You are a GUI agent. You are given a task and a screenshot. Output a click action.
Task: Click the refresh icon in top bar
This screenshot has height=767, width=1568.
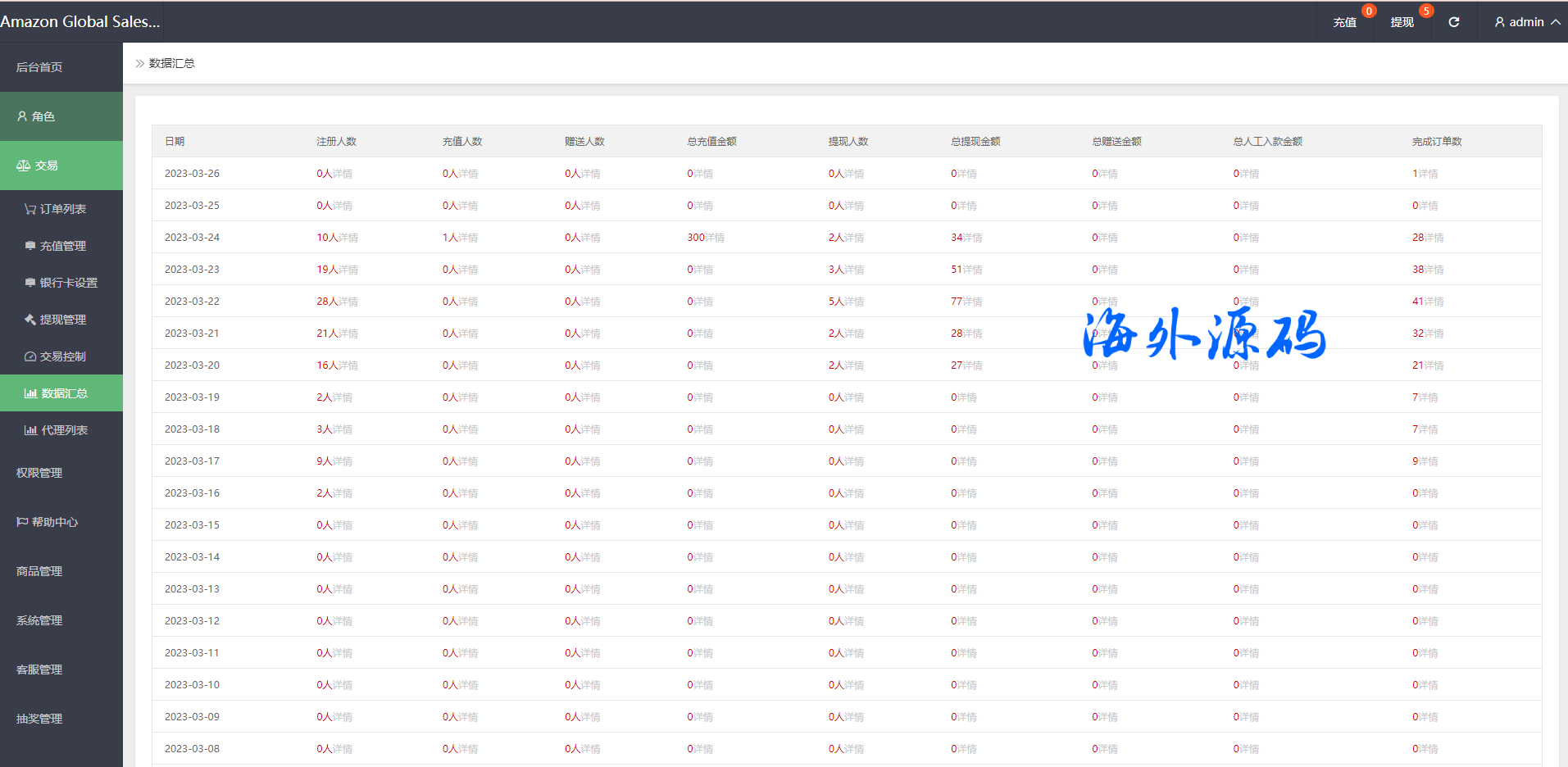point(1453,22)
